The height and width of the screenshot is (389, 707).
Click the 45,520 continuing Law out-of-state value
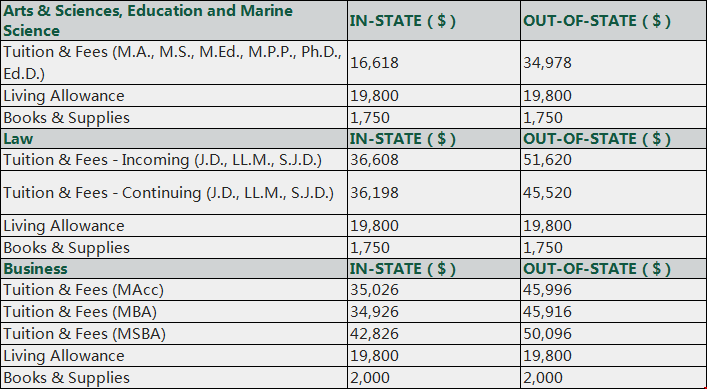547,193
